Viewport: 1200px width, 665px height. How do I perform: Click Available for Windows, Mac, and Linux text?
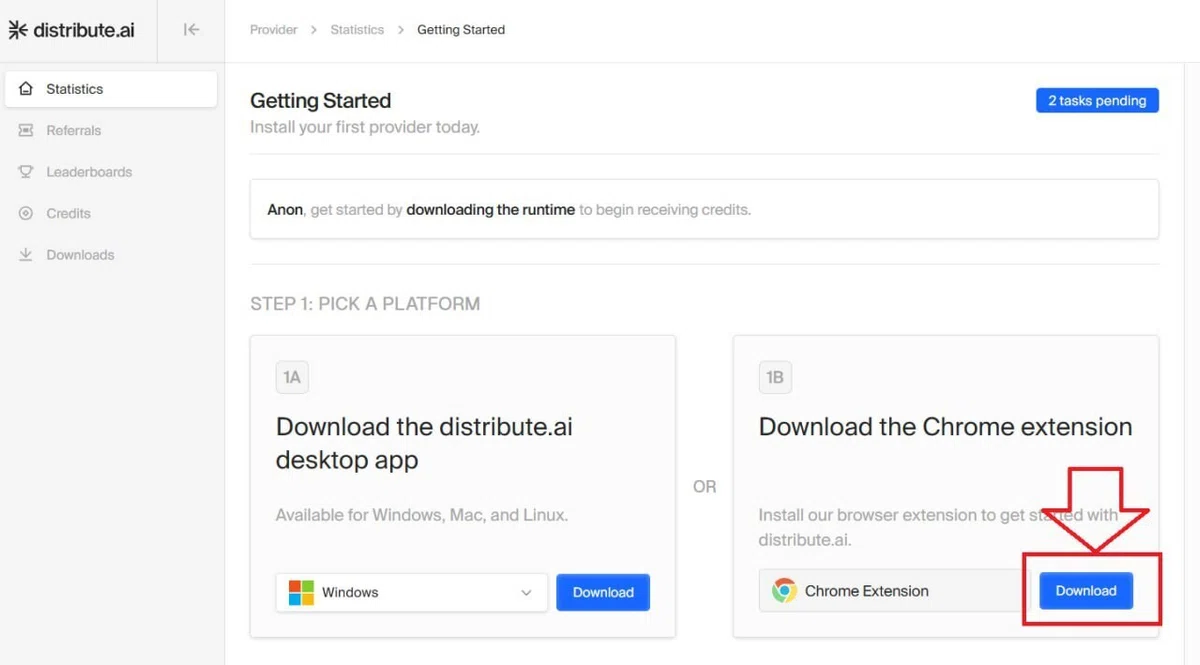pos(422,516)
